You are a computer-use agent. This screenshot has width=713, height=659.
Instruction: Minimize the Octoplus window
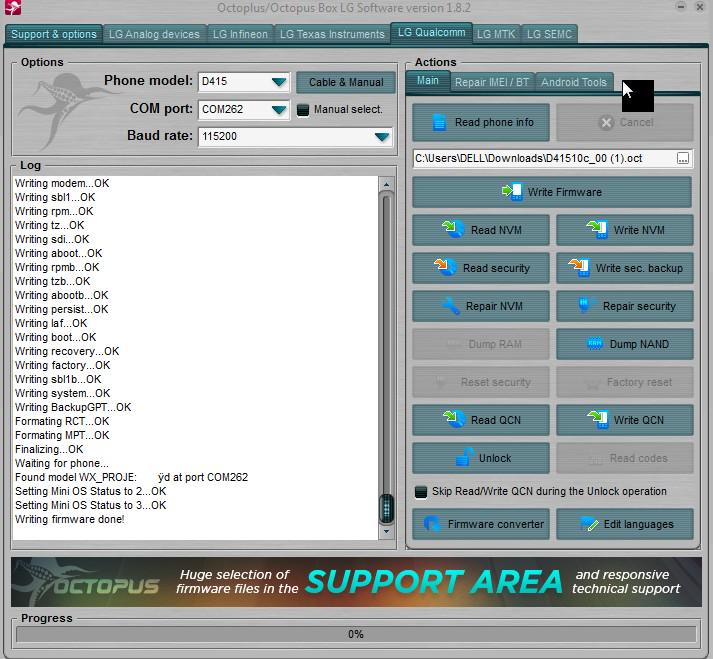tap(681, 6)
